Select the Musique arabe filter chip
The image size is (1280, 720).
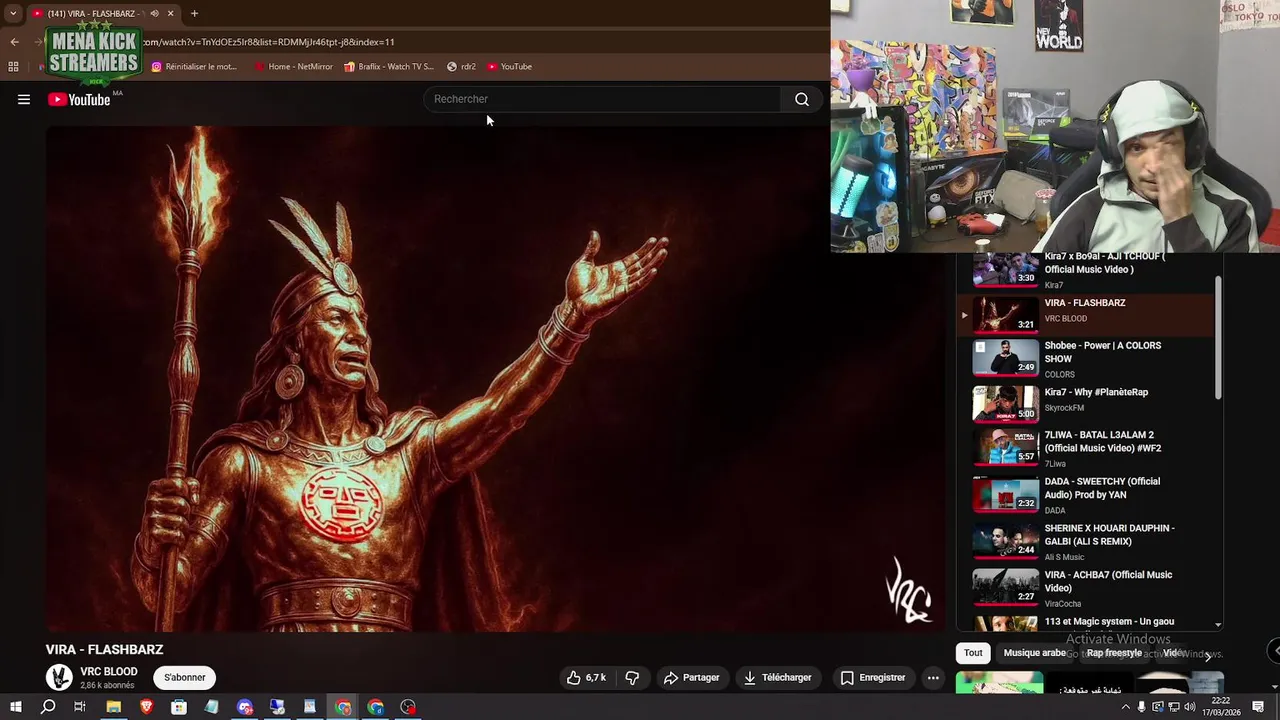(x=1034, y=653)
